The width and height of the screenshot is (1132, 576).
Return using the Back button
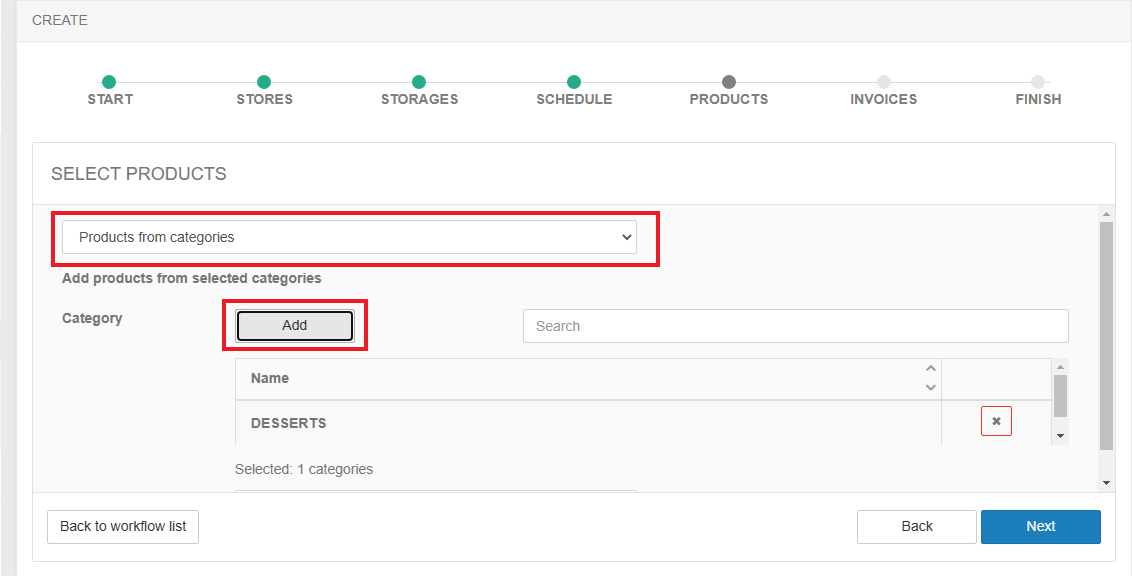click(916, 526)
